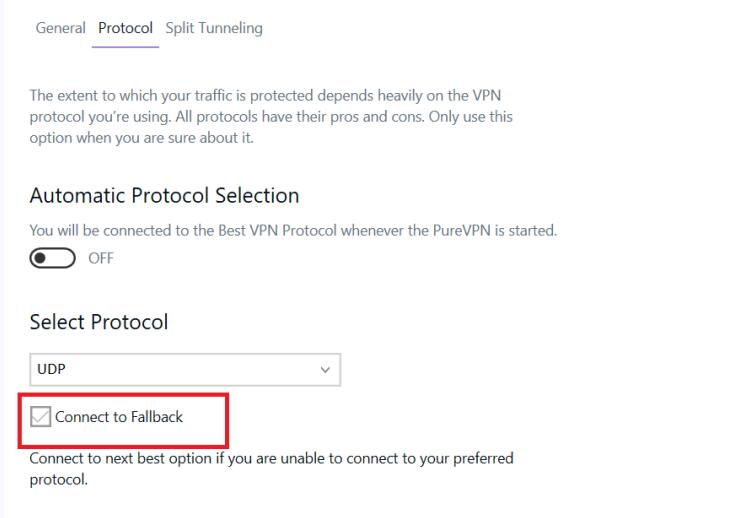Expand the protocol list using the chevron arrow
The image size is (751, 518).
[325, 370]
